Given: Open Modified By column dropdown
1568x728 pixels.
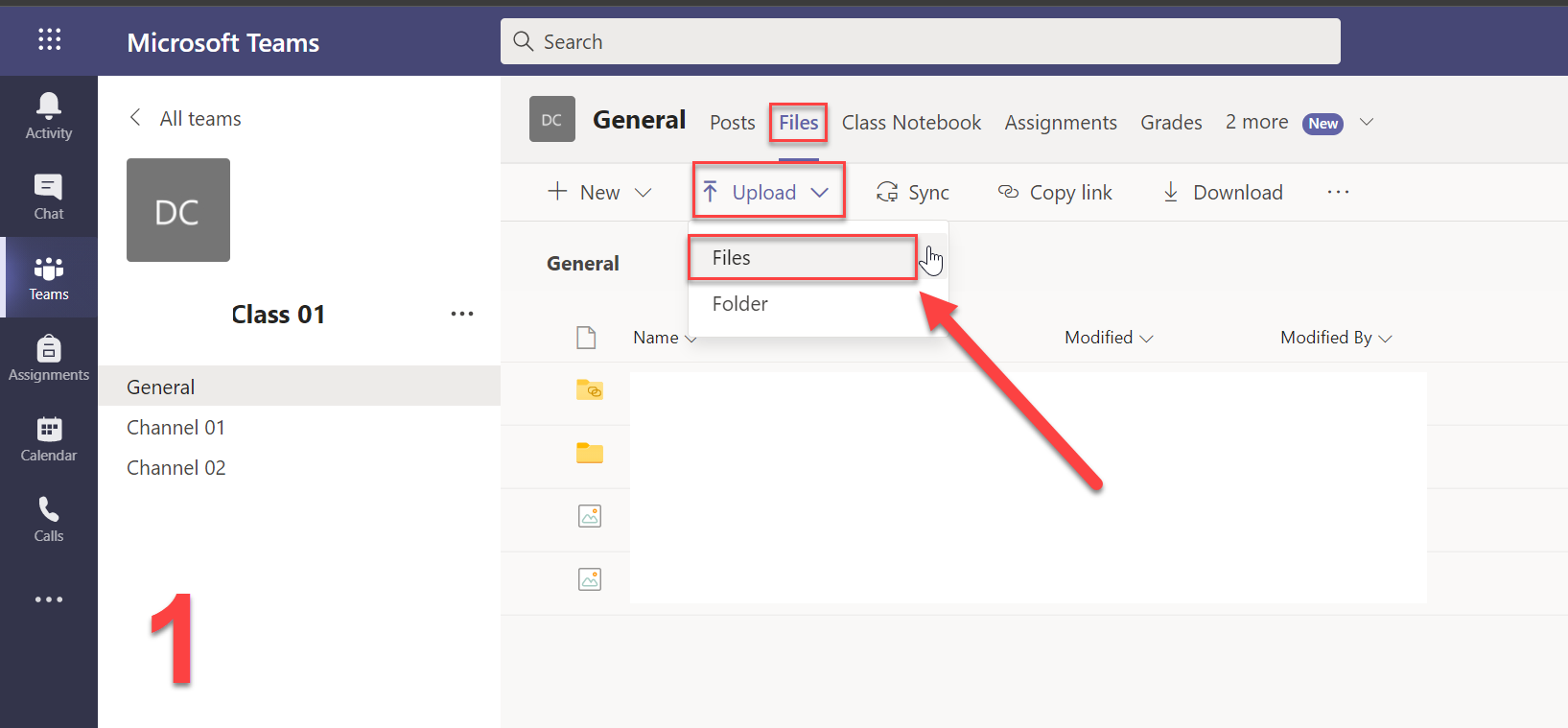Looking at the screenshot, I should click(x=1336, y=338).
